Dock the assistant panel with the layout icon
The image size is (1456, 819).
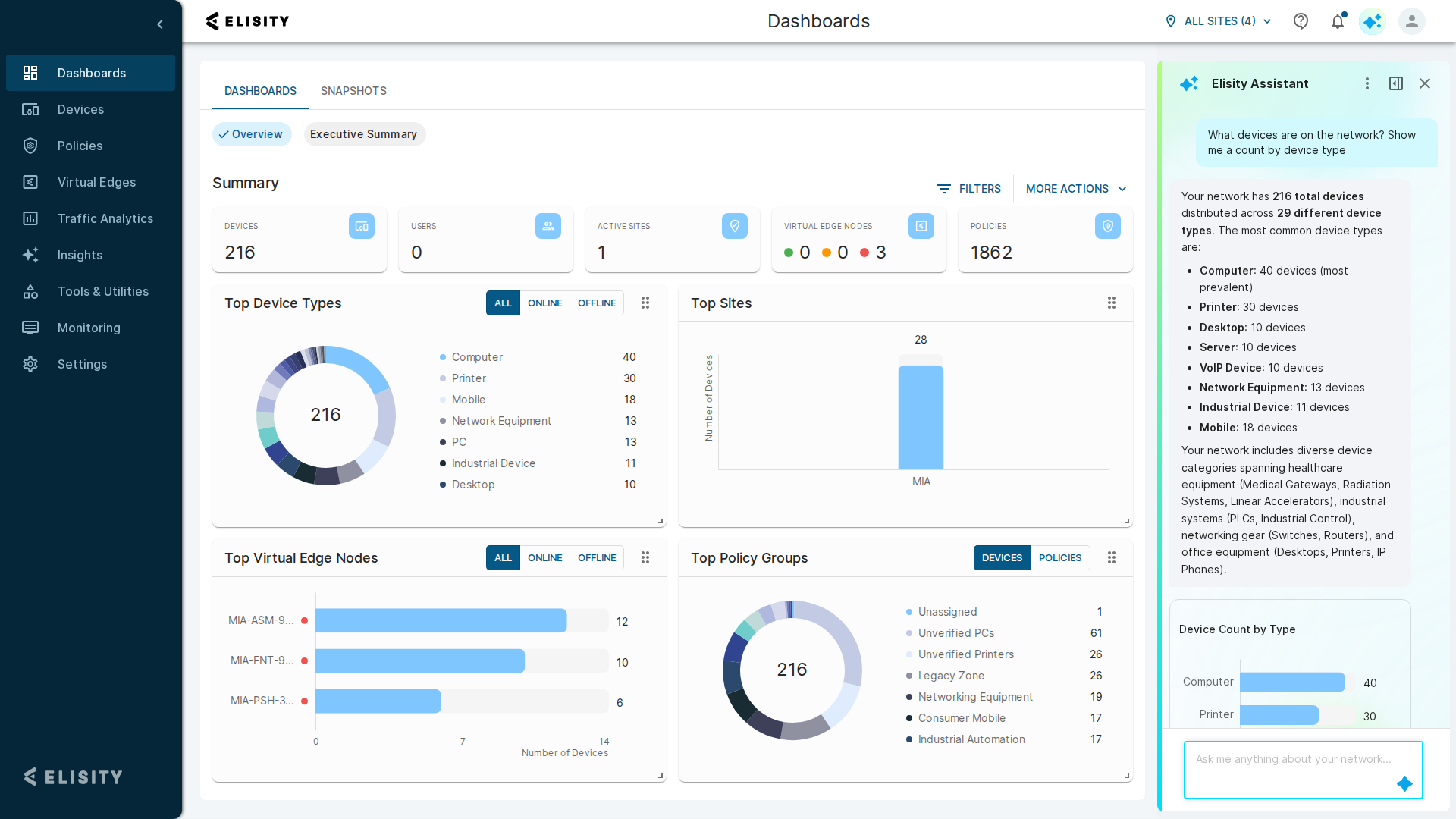[1396, 83]
